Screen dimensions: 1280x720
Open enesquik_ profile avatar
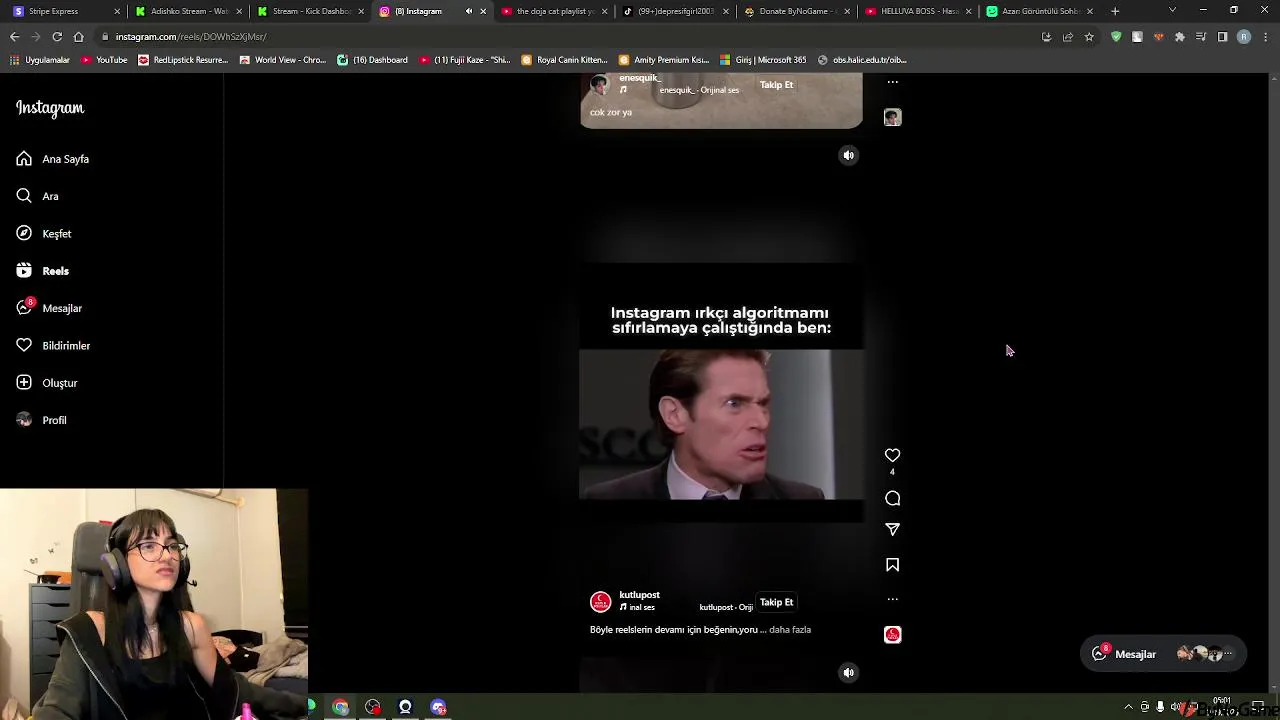tap(600, 85)
